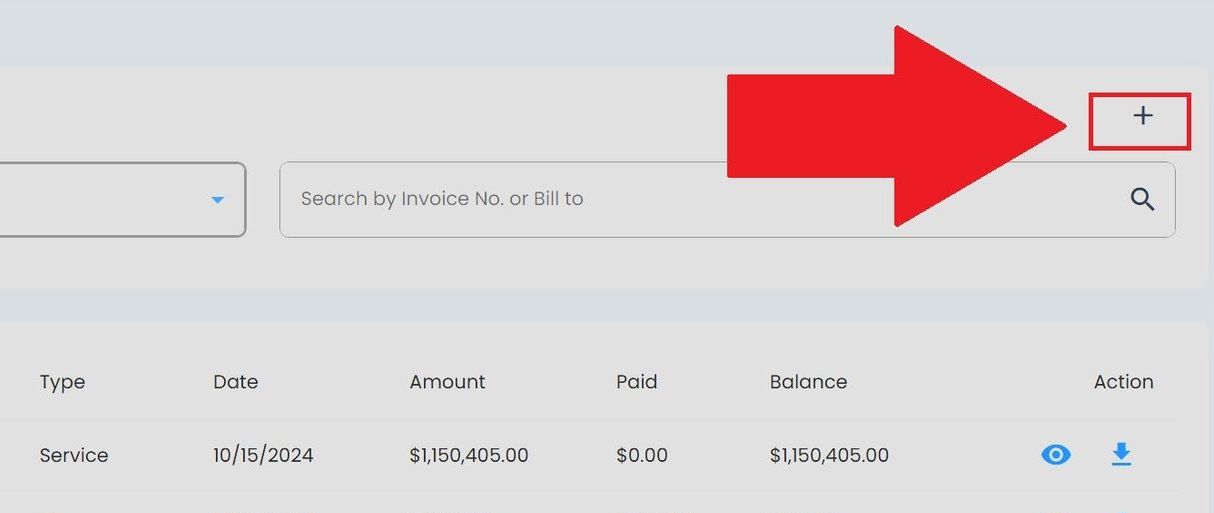Viewport: 1214px width, 513px height.
Task: Click the 10/15/2024 date cell
Action: point(263,455)
